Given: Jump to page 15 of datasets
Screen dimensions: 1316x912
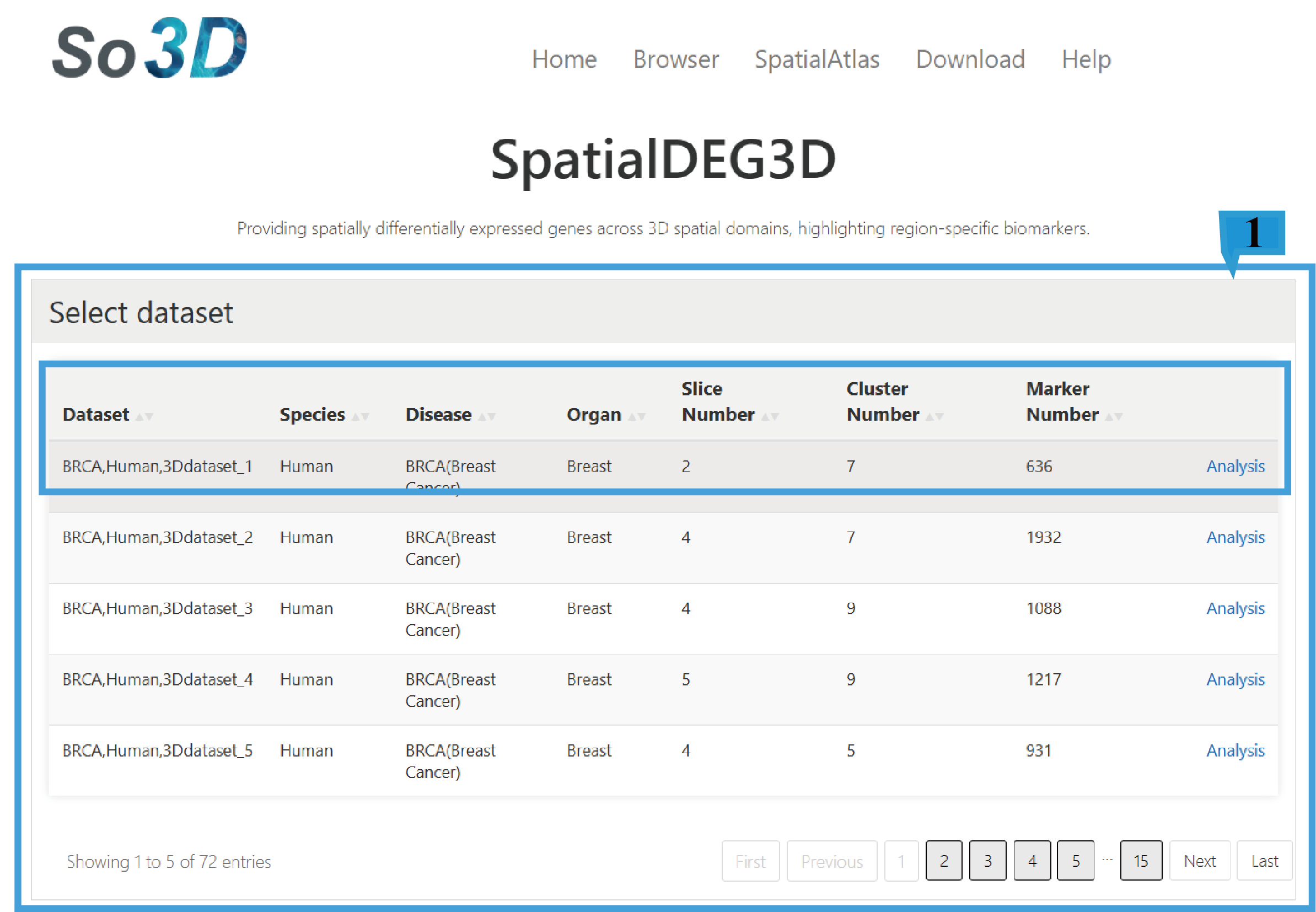Looking at the screenshot, I should pyautogui.click(x=1140, y=861).
